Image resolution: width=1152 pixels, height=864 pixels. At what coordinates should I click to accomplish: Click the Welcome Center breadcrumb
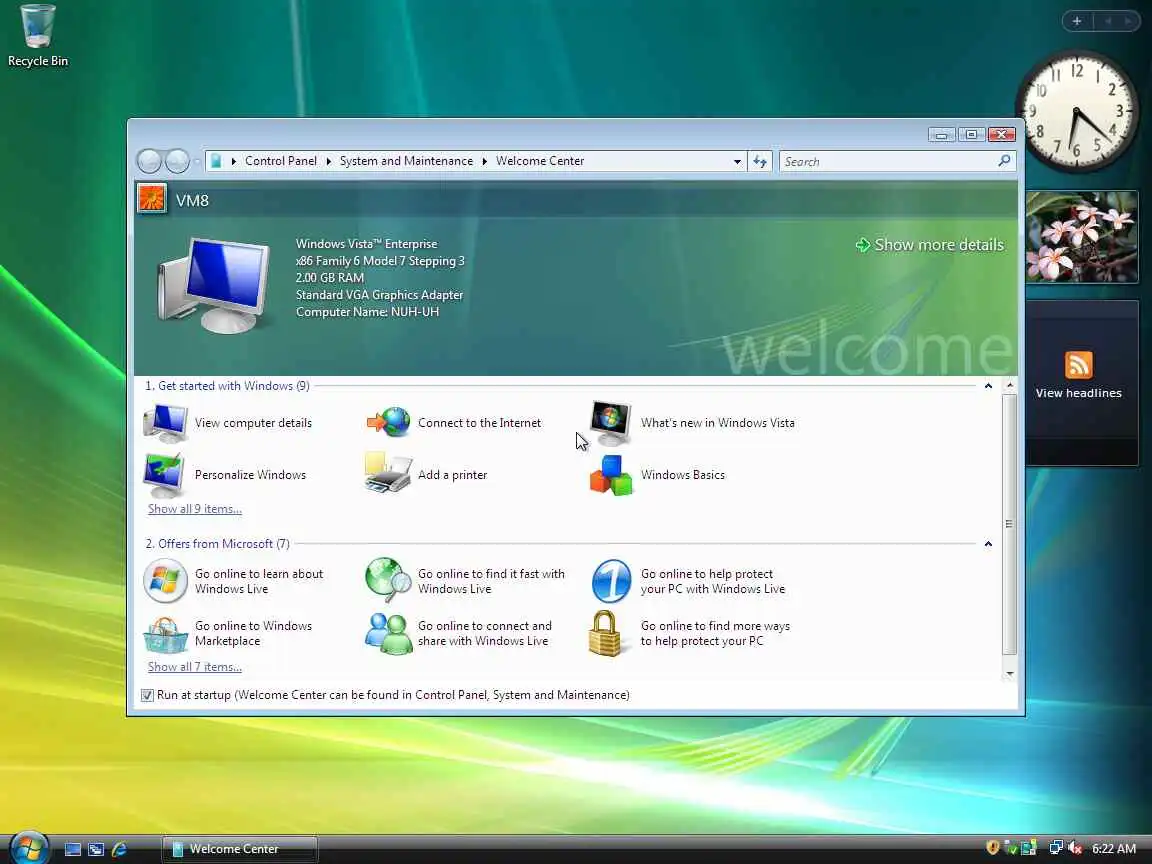(540, 161)
